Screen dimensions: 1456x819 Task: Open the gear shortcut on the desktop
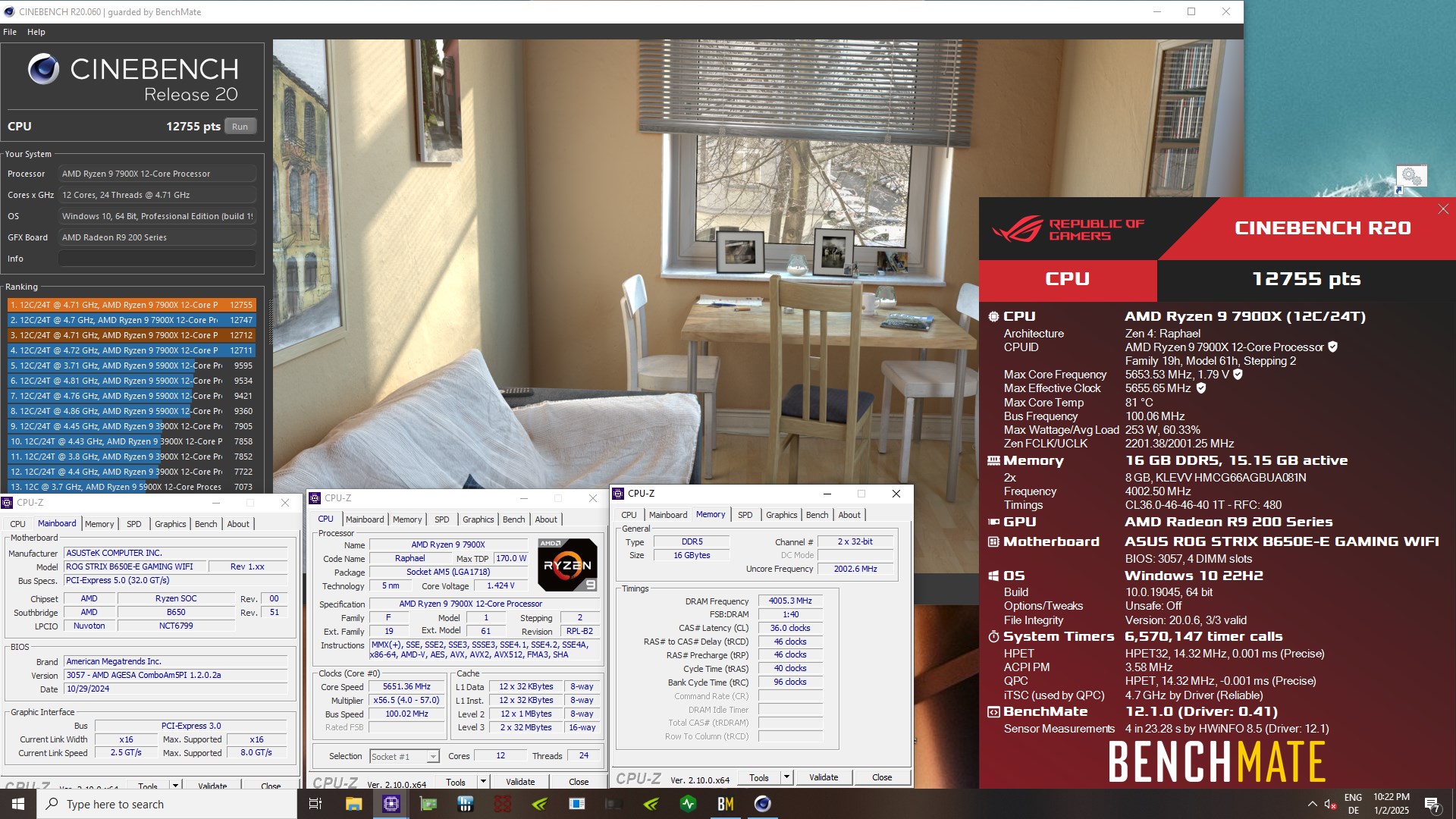[x=1411, y=177]
